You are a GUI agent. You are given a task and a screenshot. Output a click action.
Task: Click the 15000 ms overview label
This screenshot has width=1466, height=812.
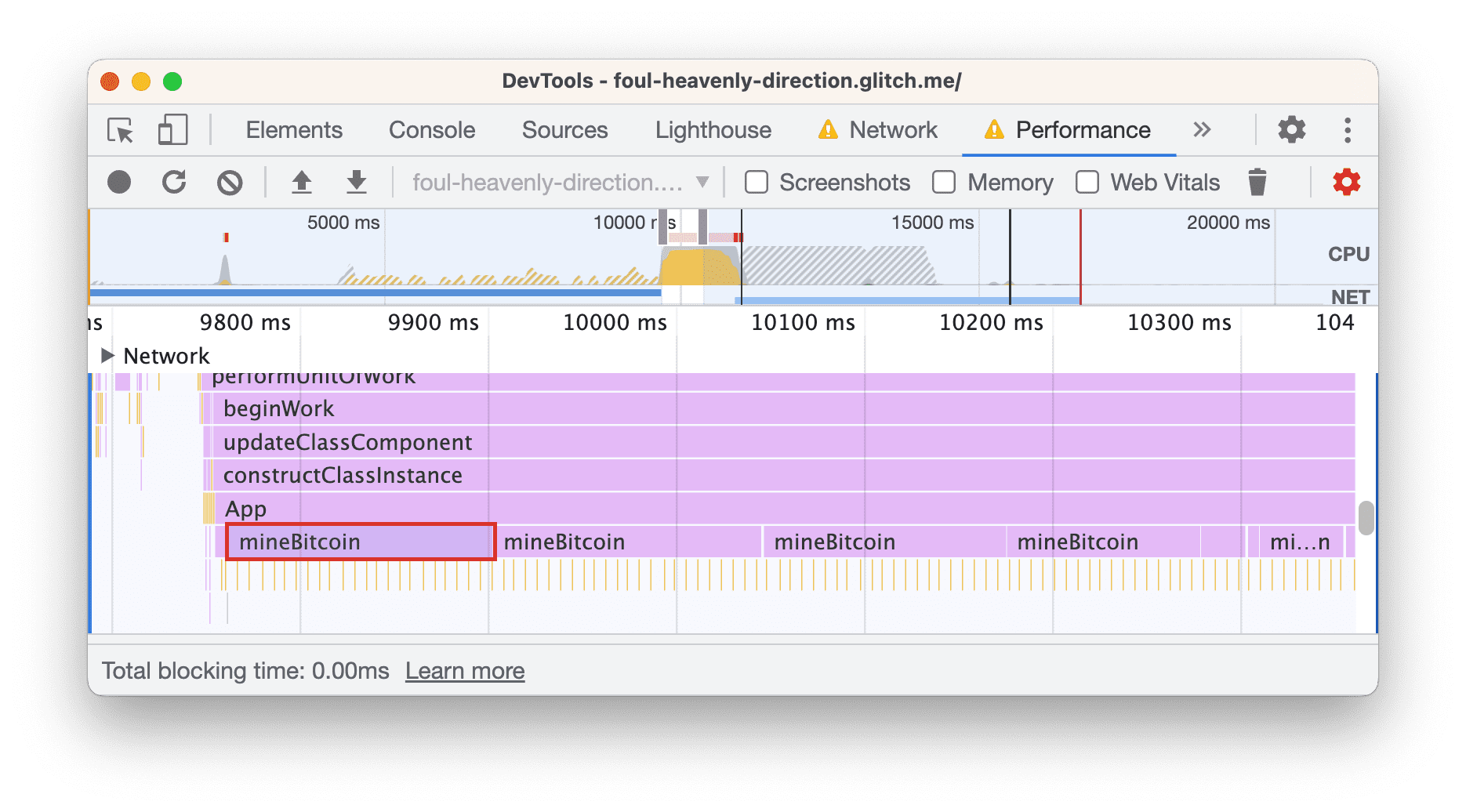coord(932,223)
